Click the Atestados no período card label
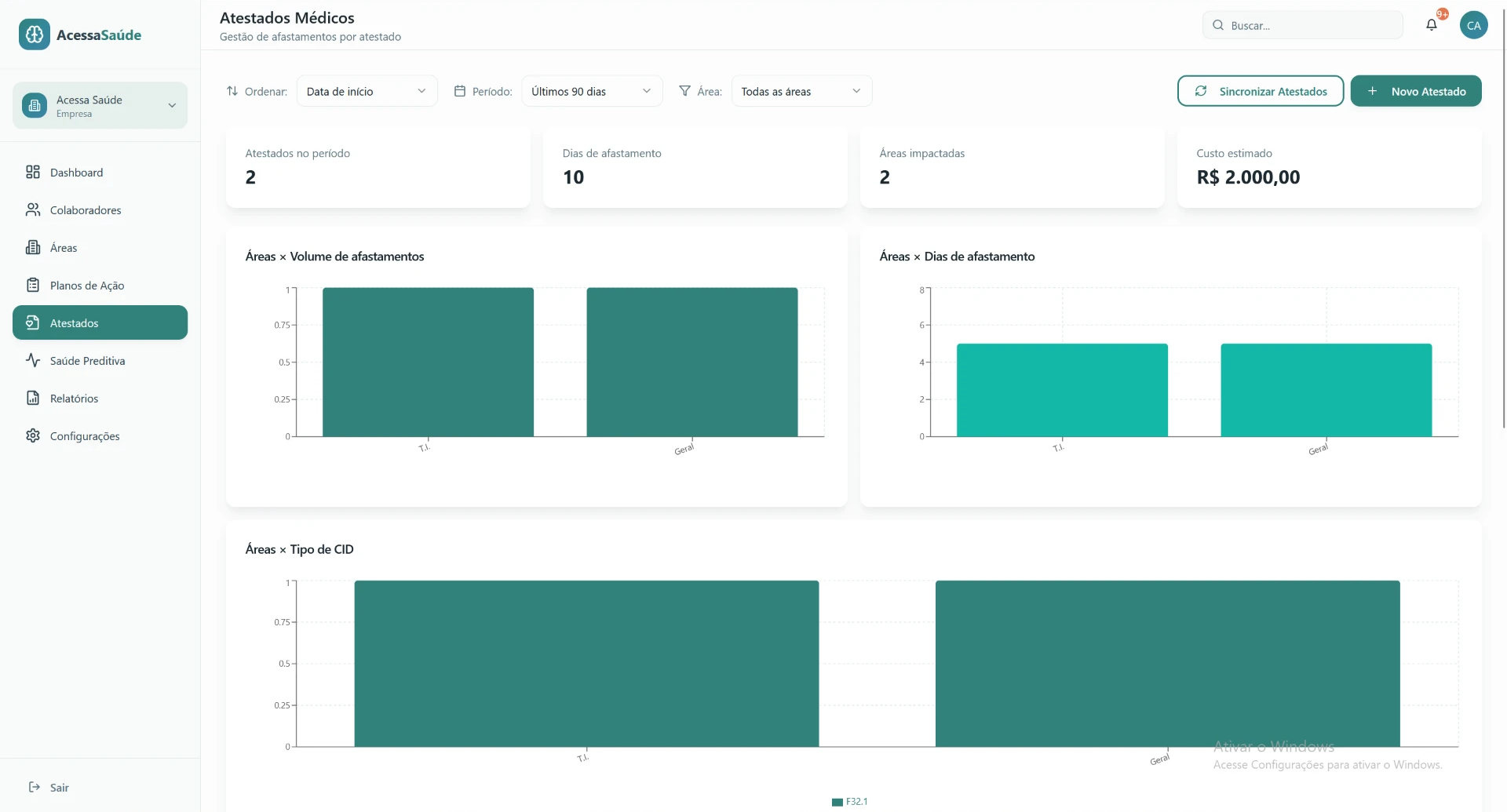1507x812 pixels. coord(297,153)
